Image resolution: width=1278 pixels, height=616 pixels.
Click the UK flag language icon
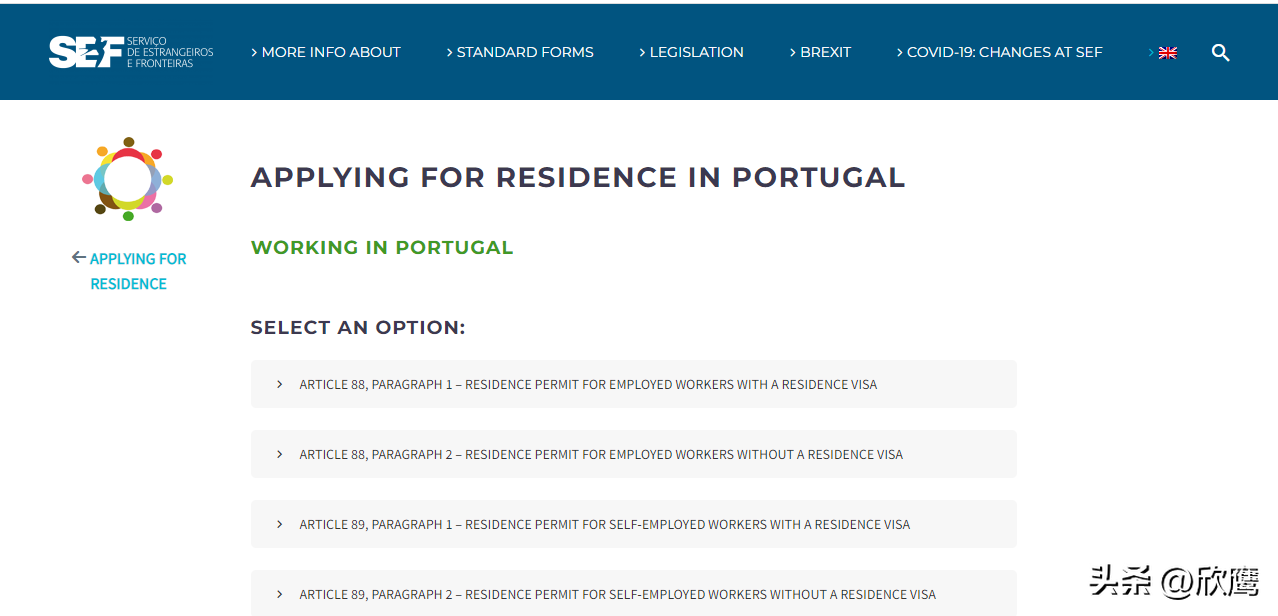1167,53
